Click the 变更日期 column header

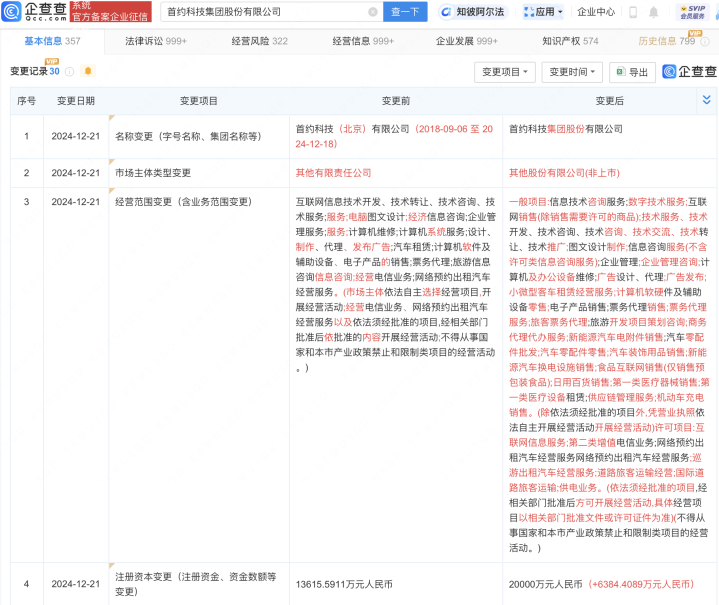tap(76, 101)
